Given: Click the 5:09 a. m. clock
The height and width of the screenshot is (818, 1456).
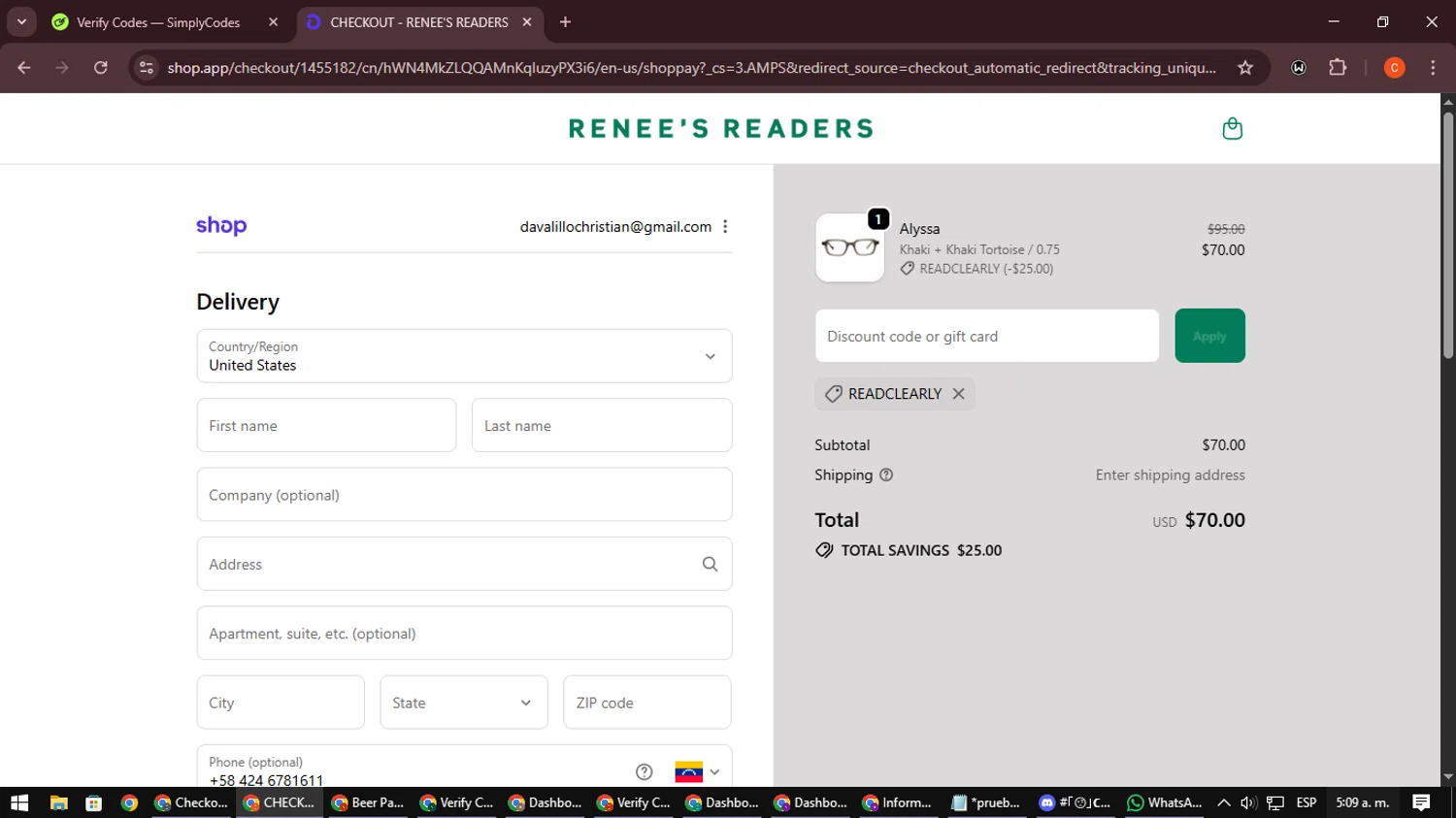Looking at the screenshot, I should point(1363,802).
